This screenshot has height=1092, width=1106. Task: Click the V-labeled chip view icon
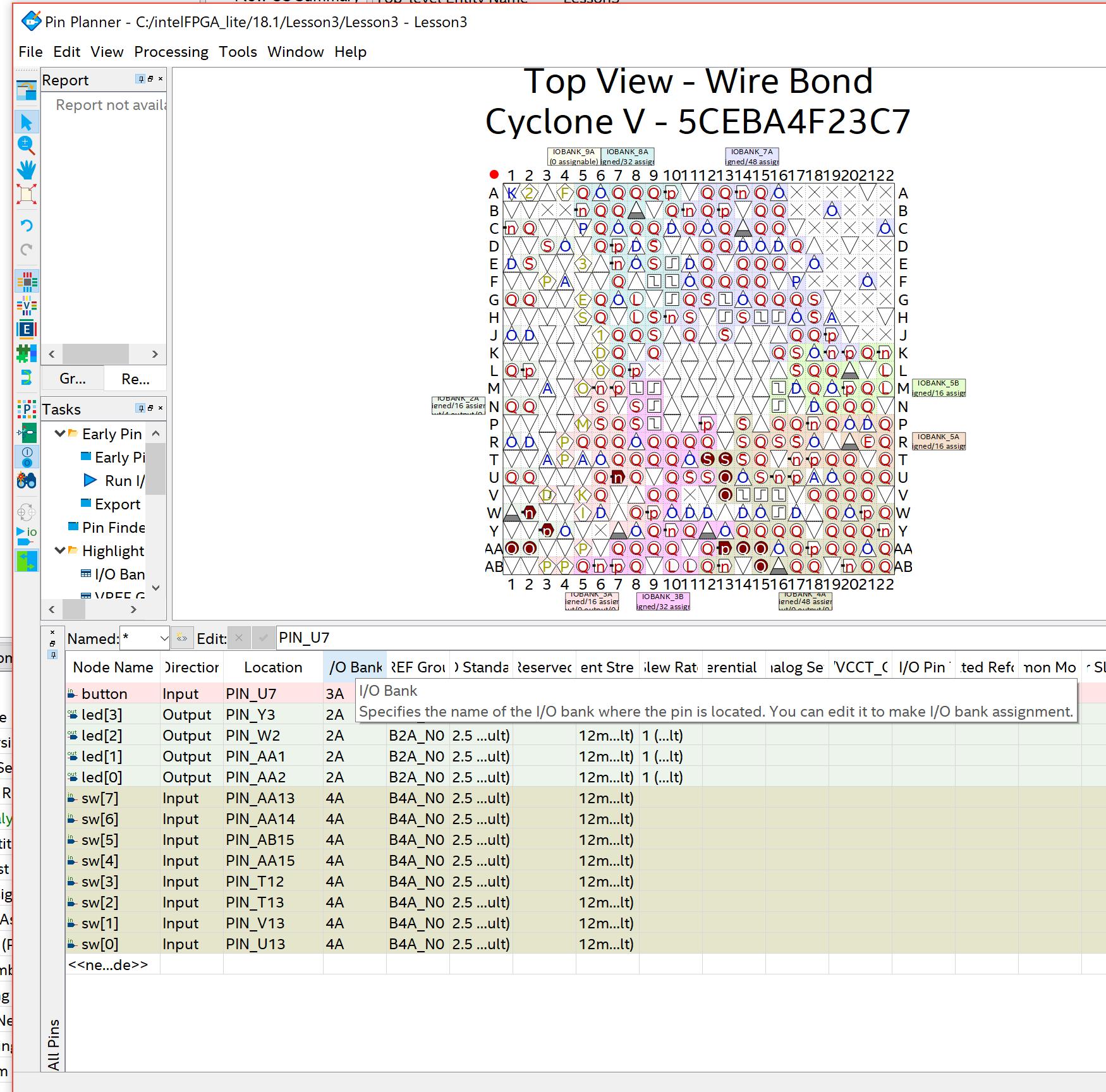(26, 305)
